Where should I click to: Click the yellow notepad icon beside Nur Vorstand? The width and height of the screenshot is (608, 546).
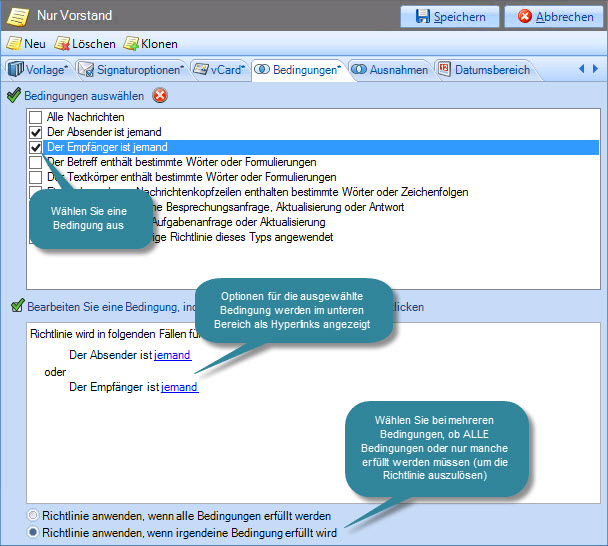pyautogui.click(x=17, y=16)
